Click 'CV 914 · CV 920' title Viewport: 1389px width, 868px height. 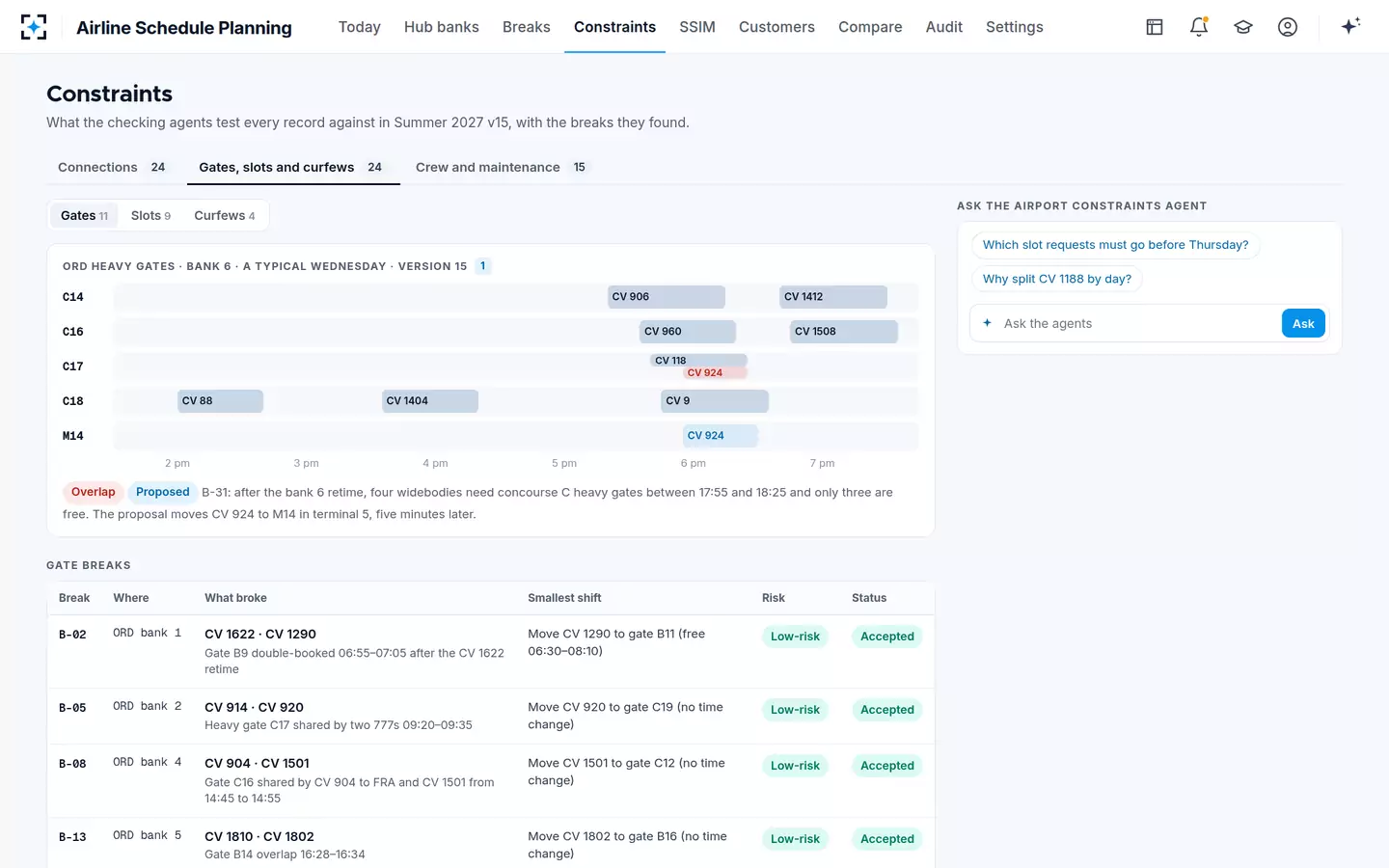point(254,707)
